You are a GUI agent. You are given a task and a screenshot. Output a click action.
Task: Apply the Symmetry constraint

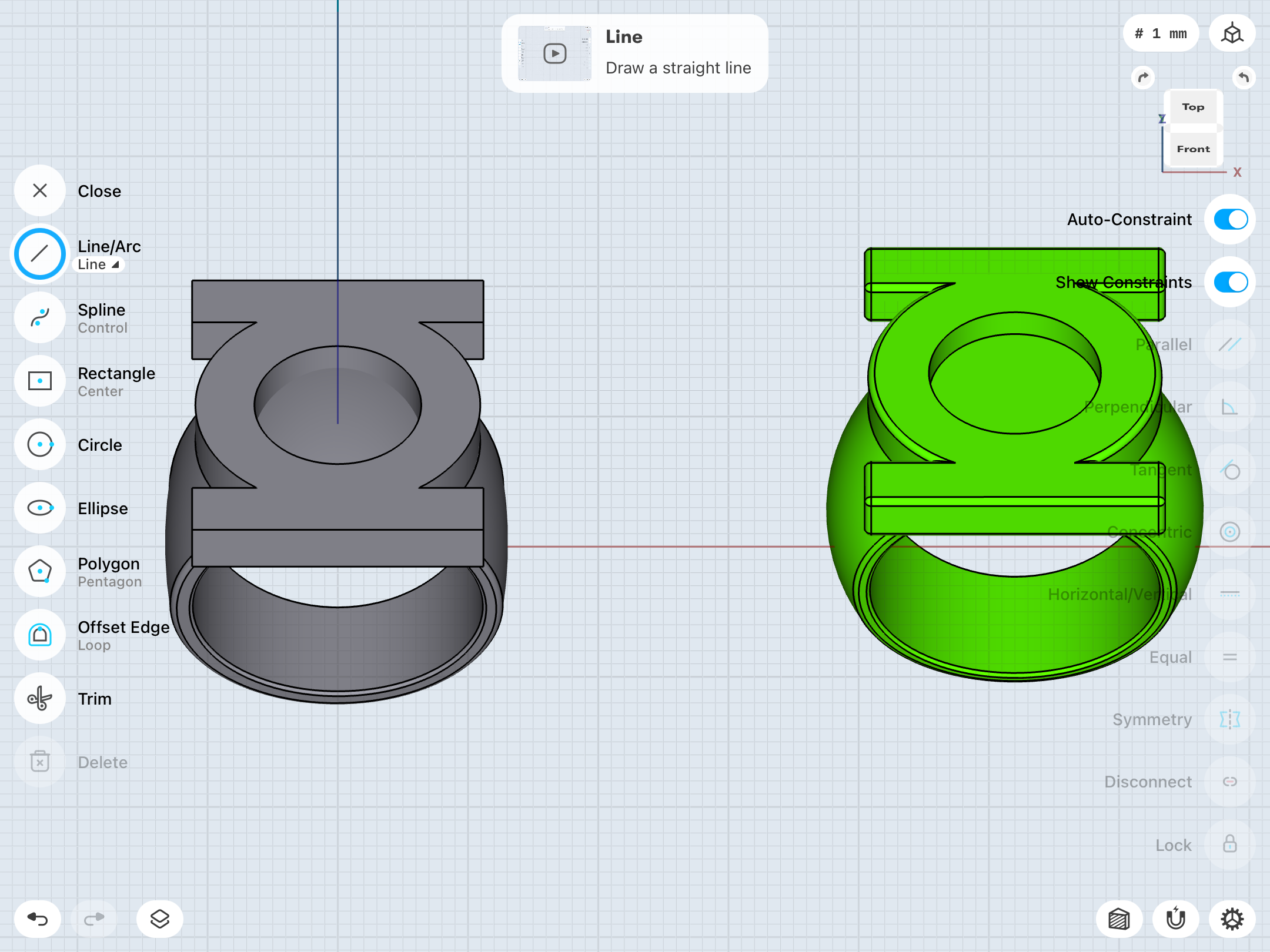tap(1230, 720)
